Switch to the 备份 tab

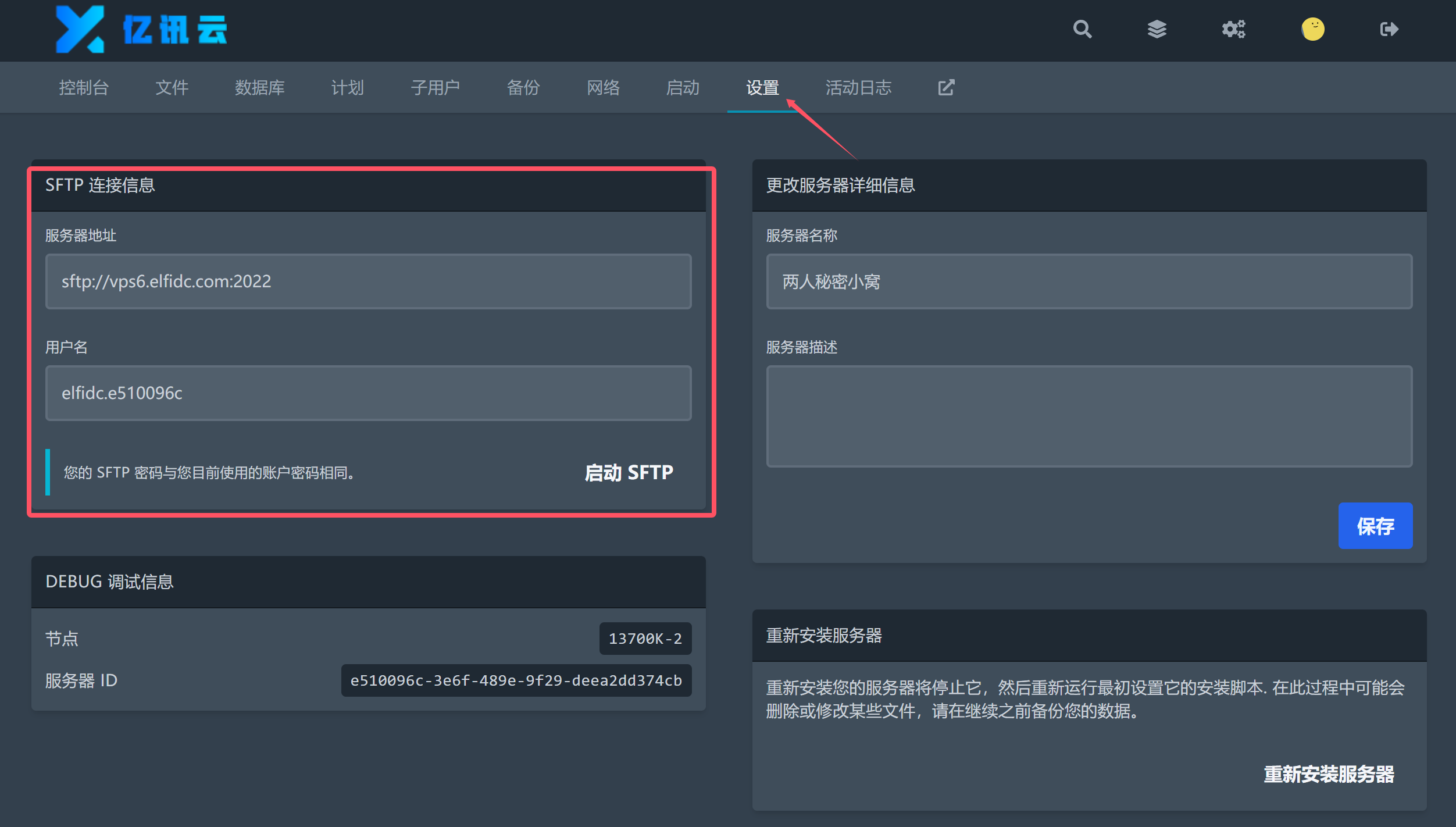tap(523, 87)
